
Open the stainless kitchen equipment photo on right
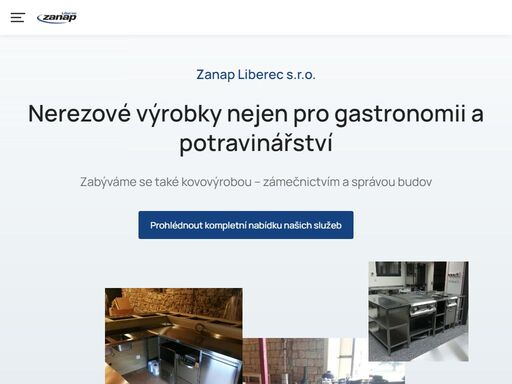tap(418, 311)
